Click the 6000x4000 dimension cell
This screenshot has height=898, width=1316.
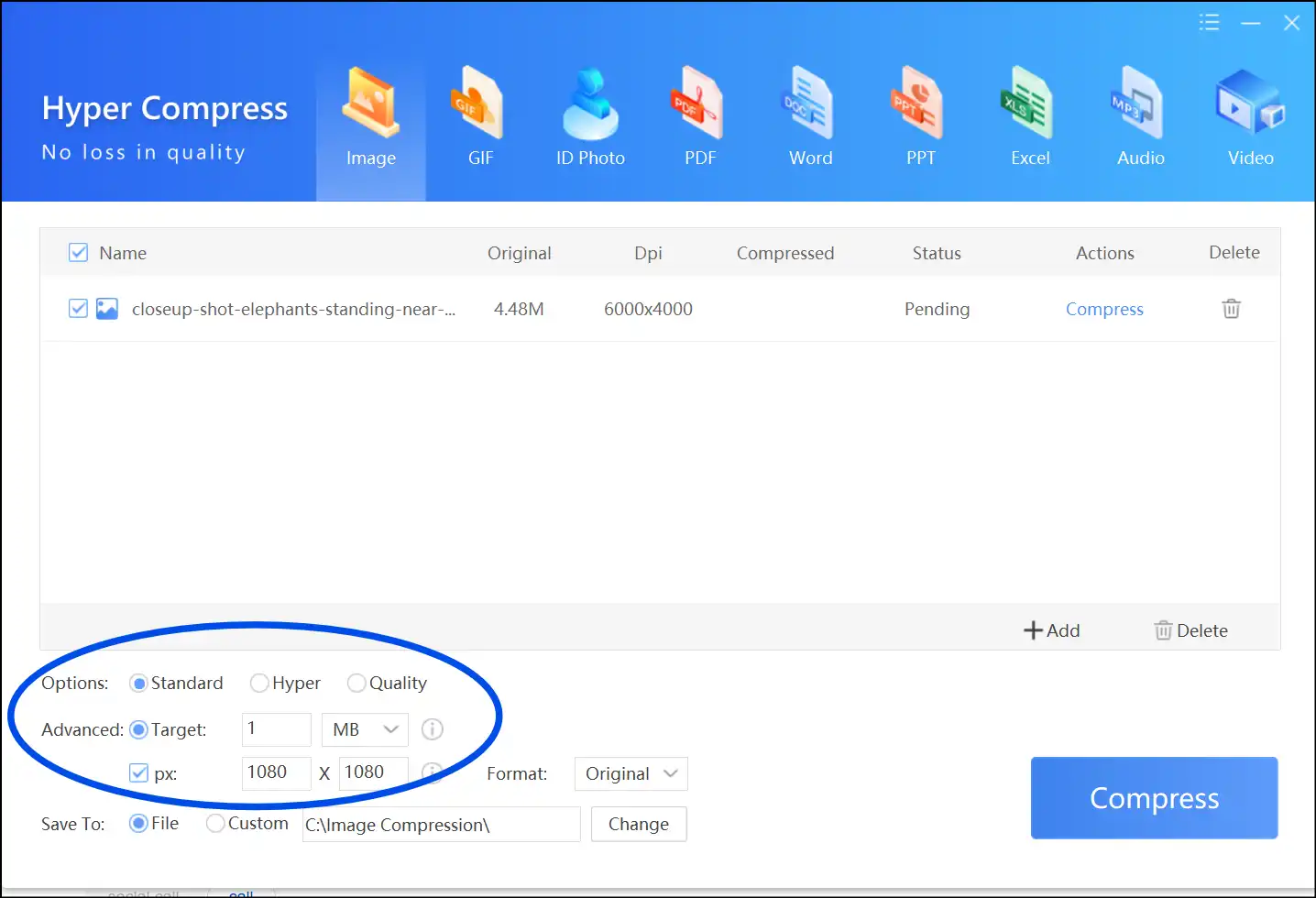(x=648, y=309)
